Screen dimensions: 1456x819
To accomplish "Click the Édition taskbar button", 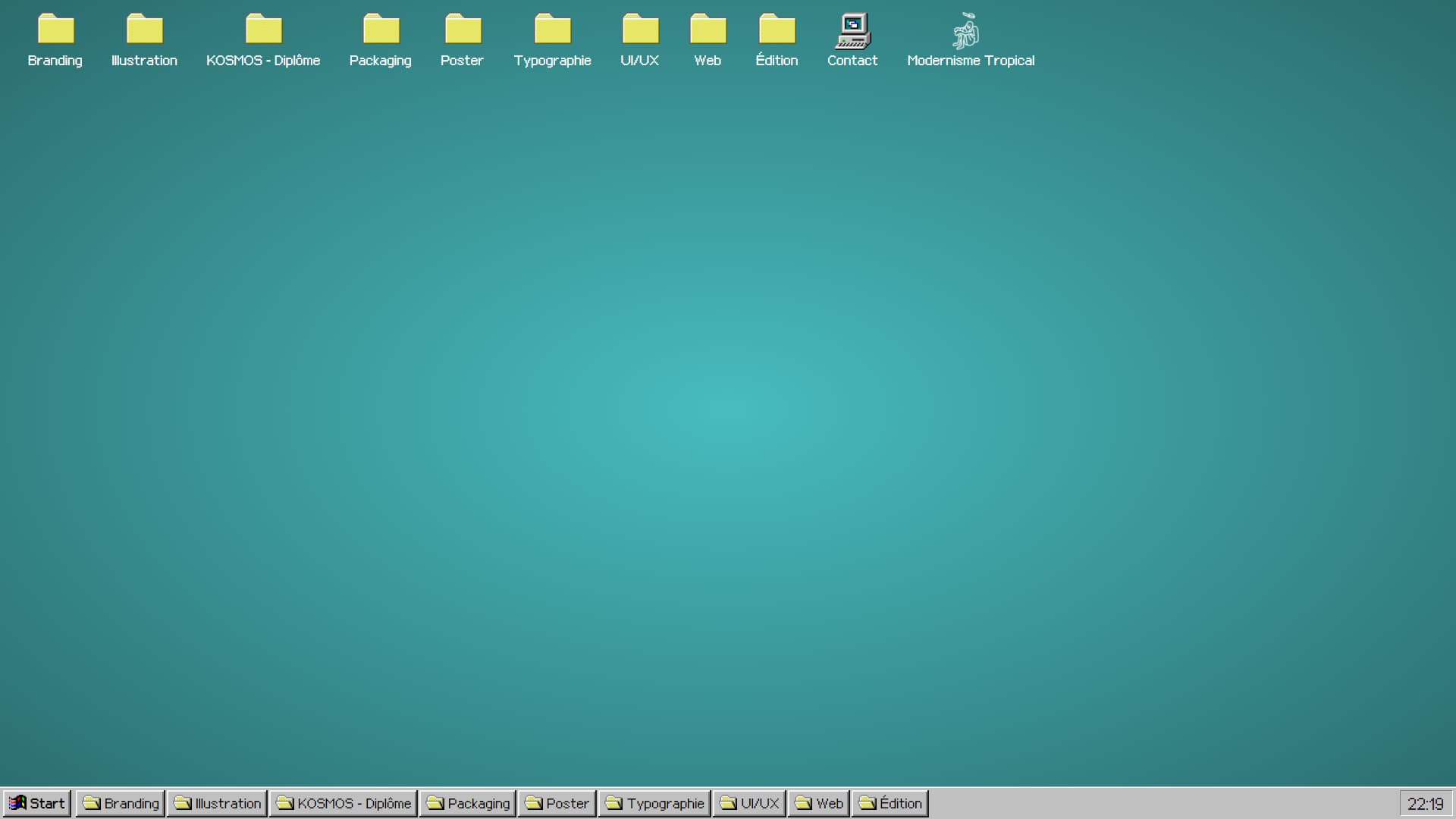I will [890, 803].
